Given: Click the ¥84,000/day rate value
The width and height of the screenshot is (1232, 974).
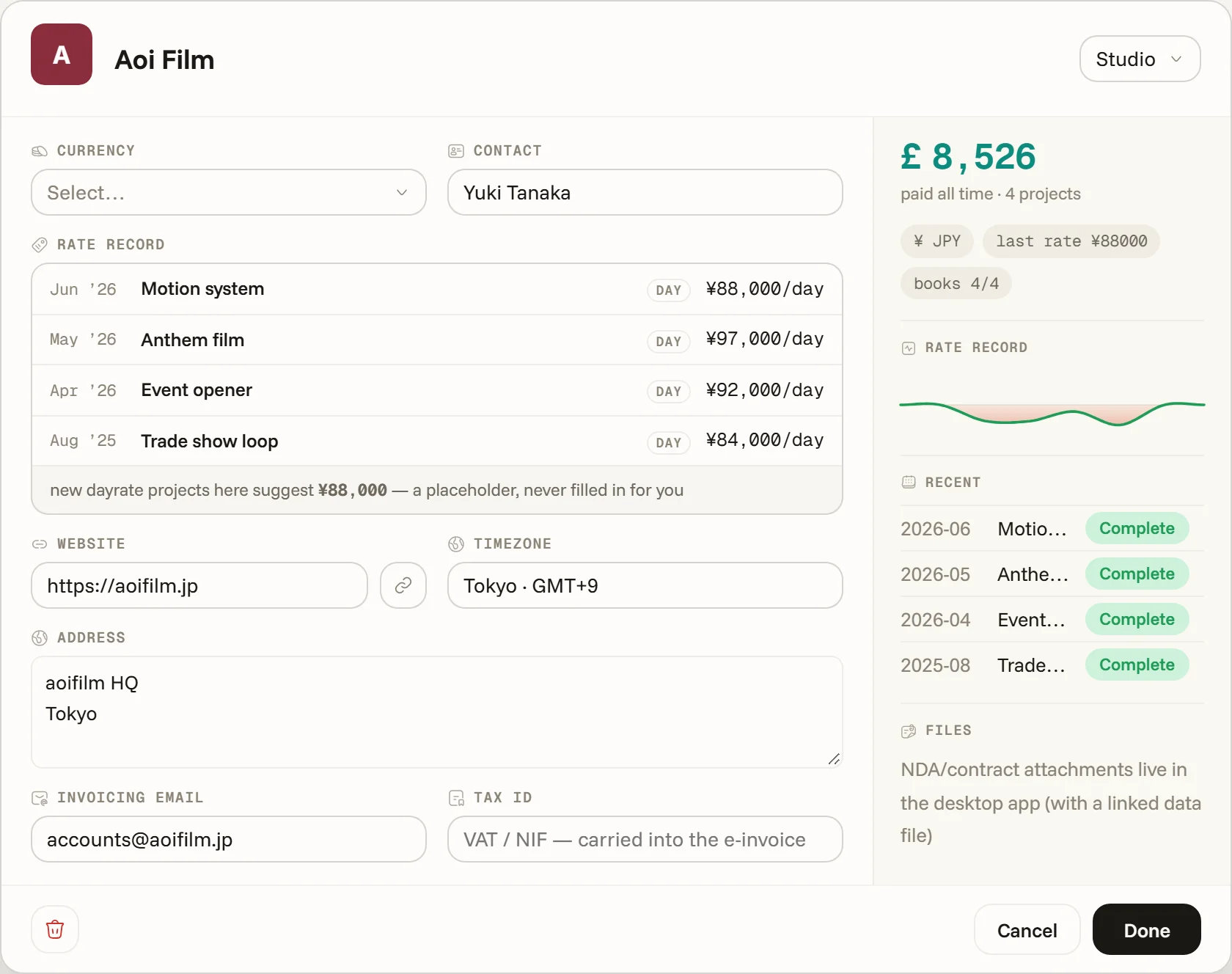Looking at the screenshot, I should (765, 440).
